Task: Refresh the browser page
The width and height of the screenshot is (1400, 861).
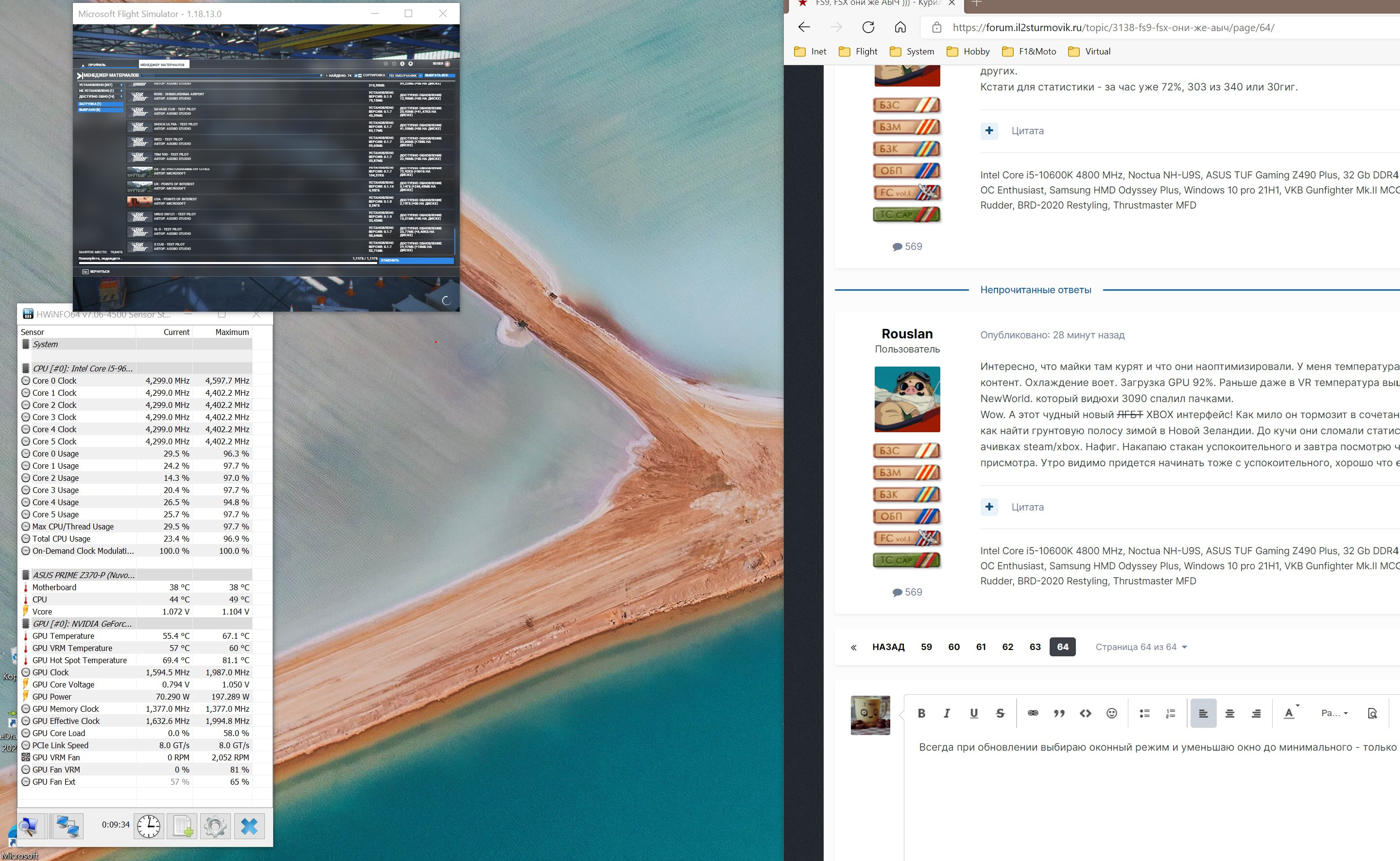Action: pyautogui.click(x=868, y=27)
